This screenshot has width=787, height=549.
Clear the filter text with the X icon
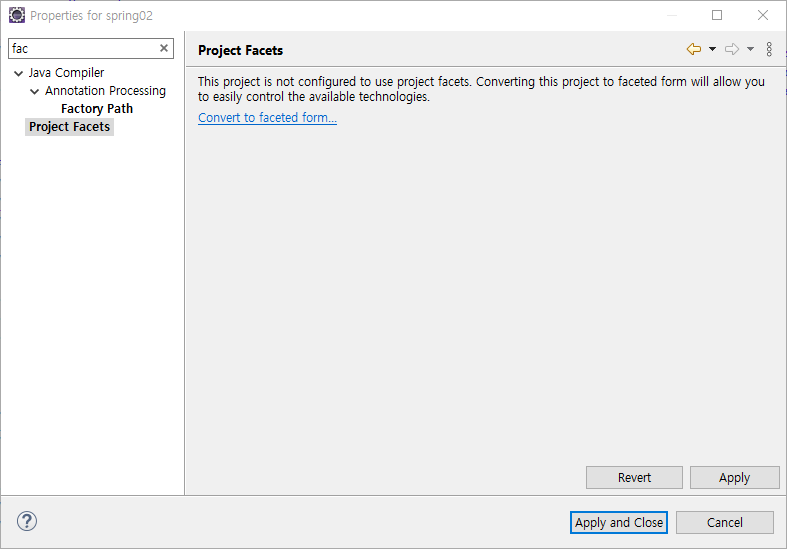coord(164,48)
